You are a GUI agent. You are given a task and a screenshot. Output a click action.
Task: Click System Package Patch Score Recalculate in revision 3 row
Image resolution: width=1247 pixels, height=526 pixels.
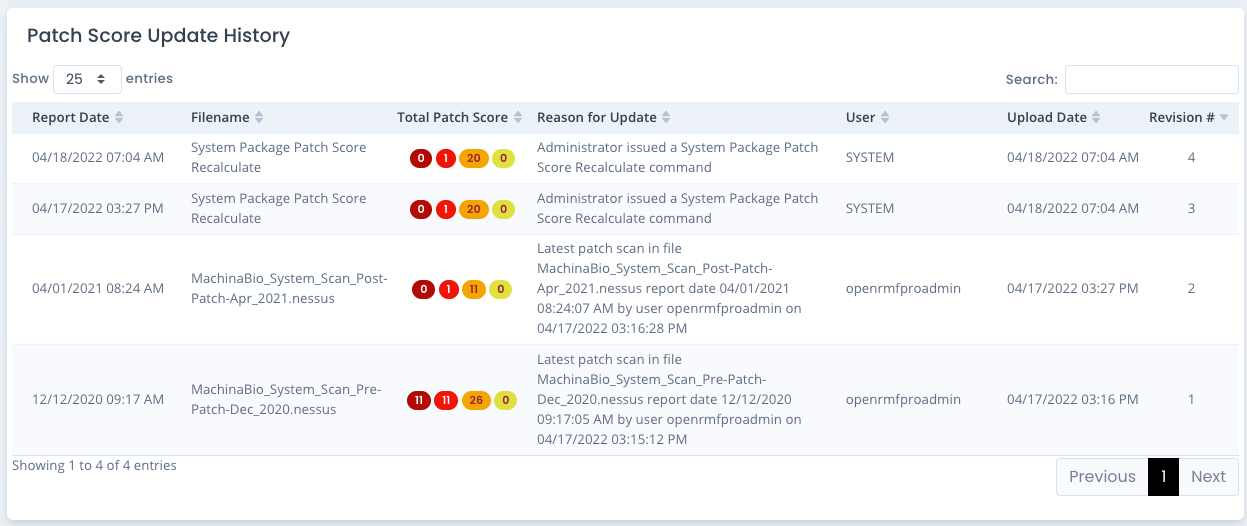point(279,209)
